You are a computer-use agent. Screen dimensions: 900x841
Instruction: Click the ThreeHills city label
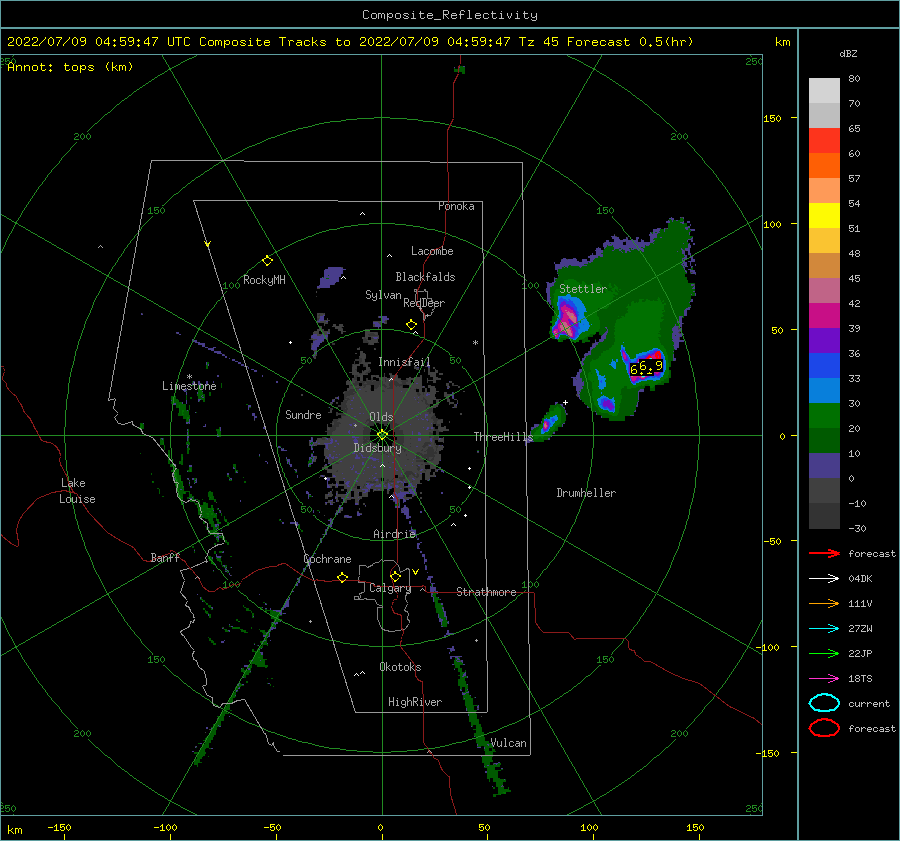503,437
